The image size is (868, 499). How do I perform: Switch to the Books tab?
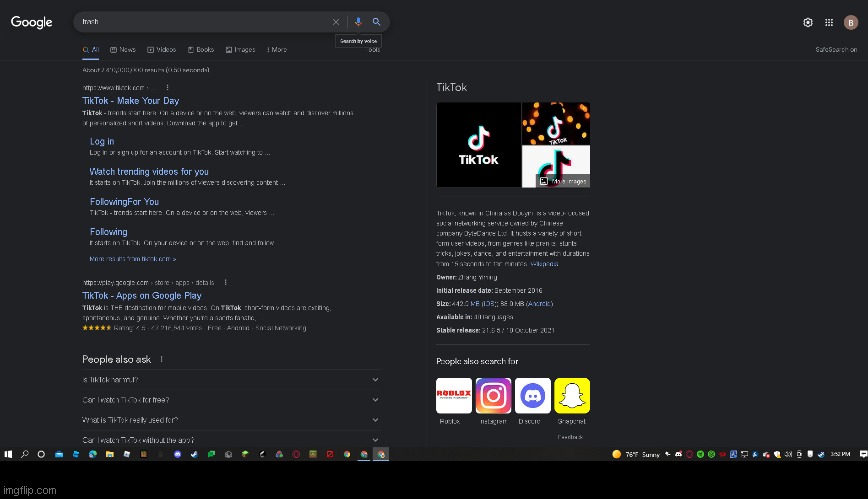201,50
